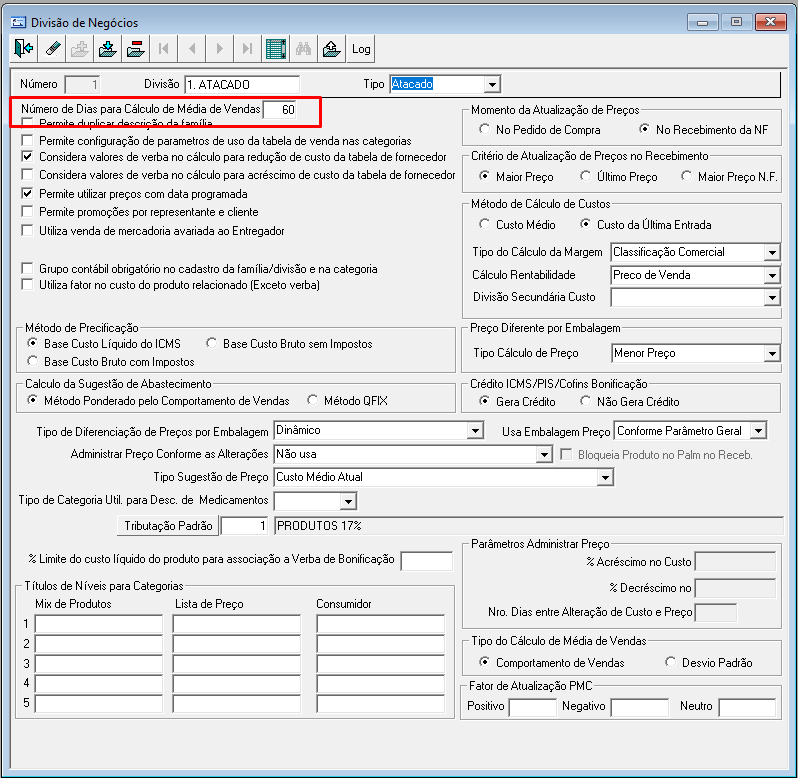This screenshot has width=798, height=778.
Task: Expand the Tipo do Cálculo da Margem dropdown
Action: click(772, 252)
